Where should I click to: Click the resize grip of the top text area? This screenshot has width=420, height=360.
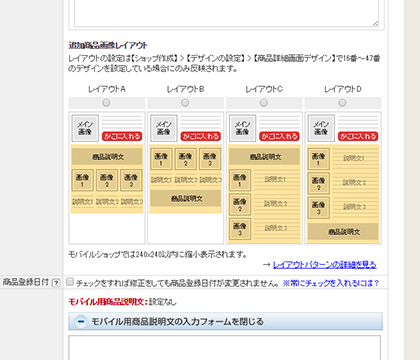(375, 23)
